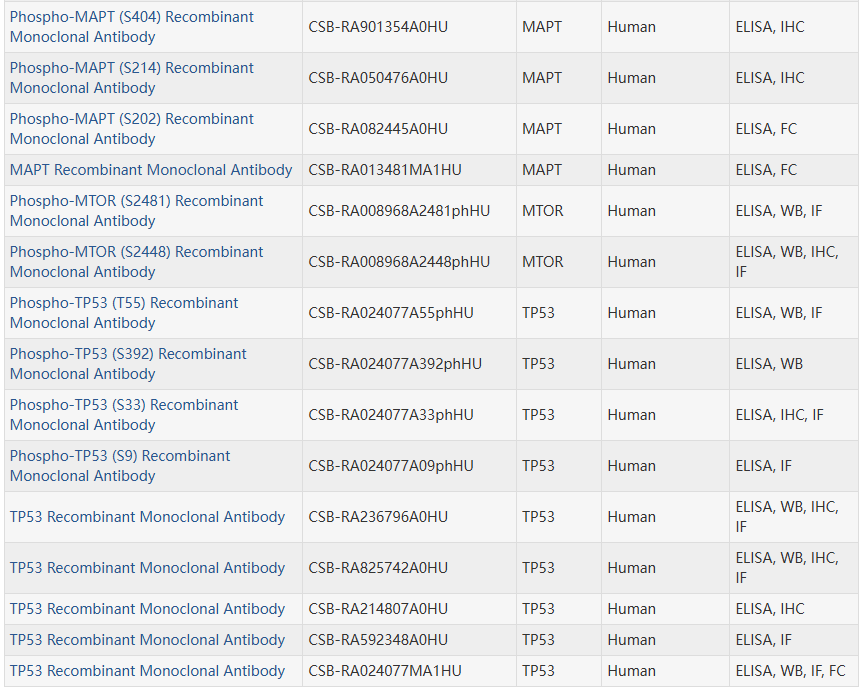
Task: Select the CSB-RA050476A0HU product code text
Action: [378, 78]
